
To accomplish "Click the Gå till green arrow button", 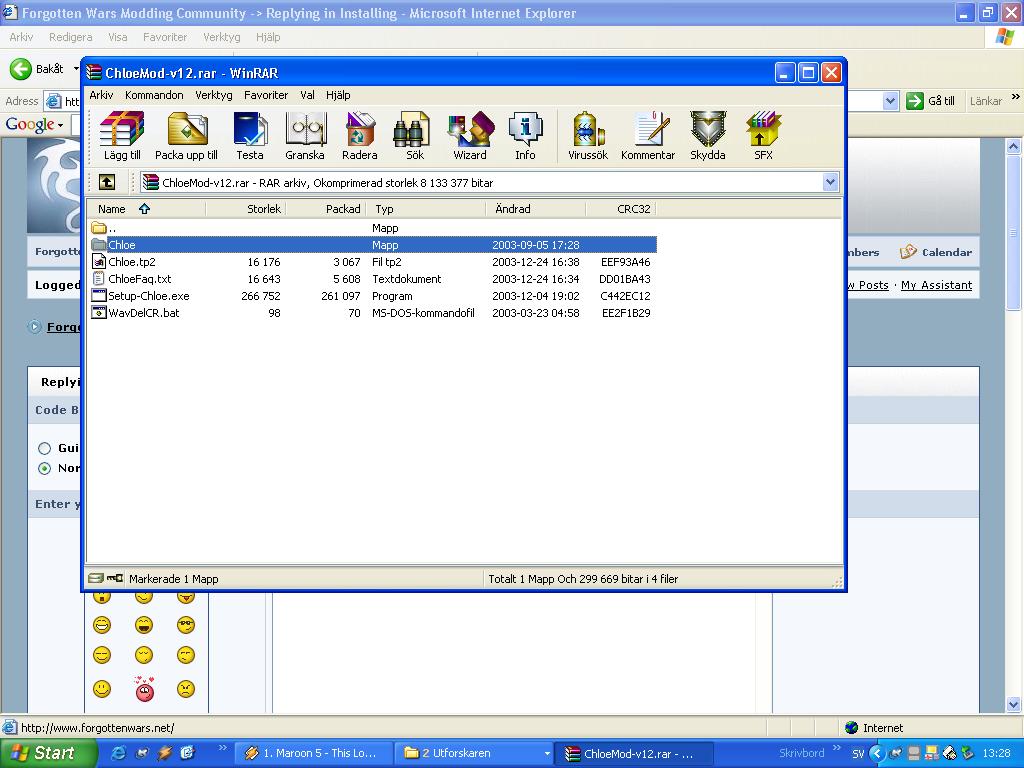I will (931, 101).
